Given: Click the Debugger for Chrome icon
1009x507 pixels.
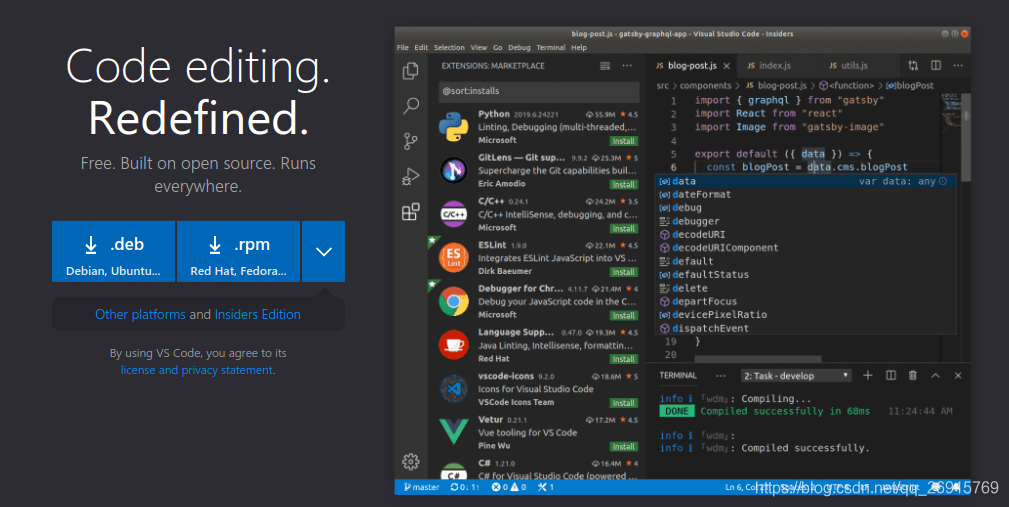Looking at the screenshot, I should (454, 302).
